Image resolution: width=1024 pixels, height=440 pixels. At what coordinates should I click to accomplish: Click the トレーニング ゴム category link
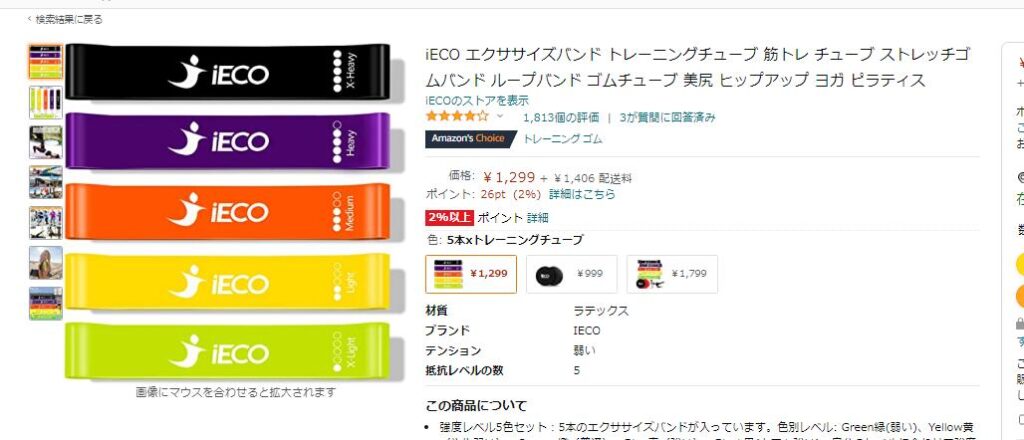[x=563, y=139]
